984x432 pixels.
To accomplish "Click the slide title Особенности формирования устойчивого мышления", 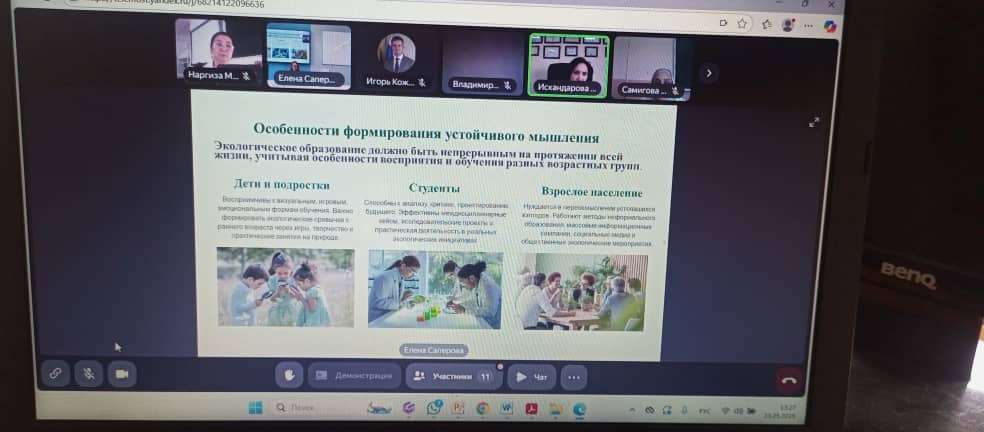I will [x=426, y=132].
